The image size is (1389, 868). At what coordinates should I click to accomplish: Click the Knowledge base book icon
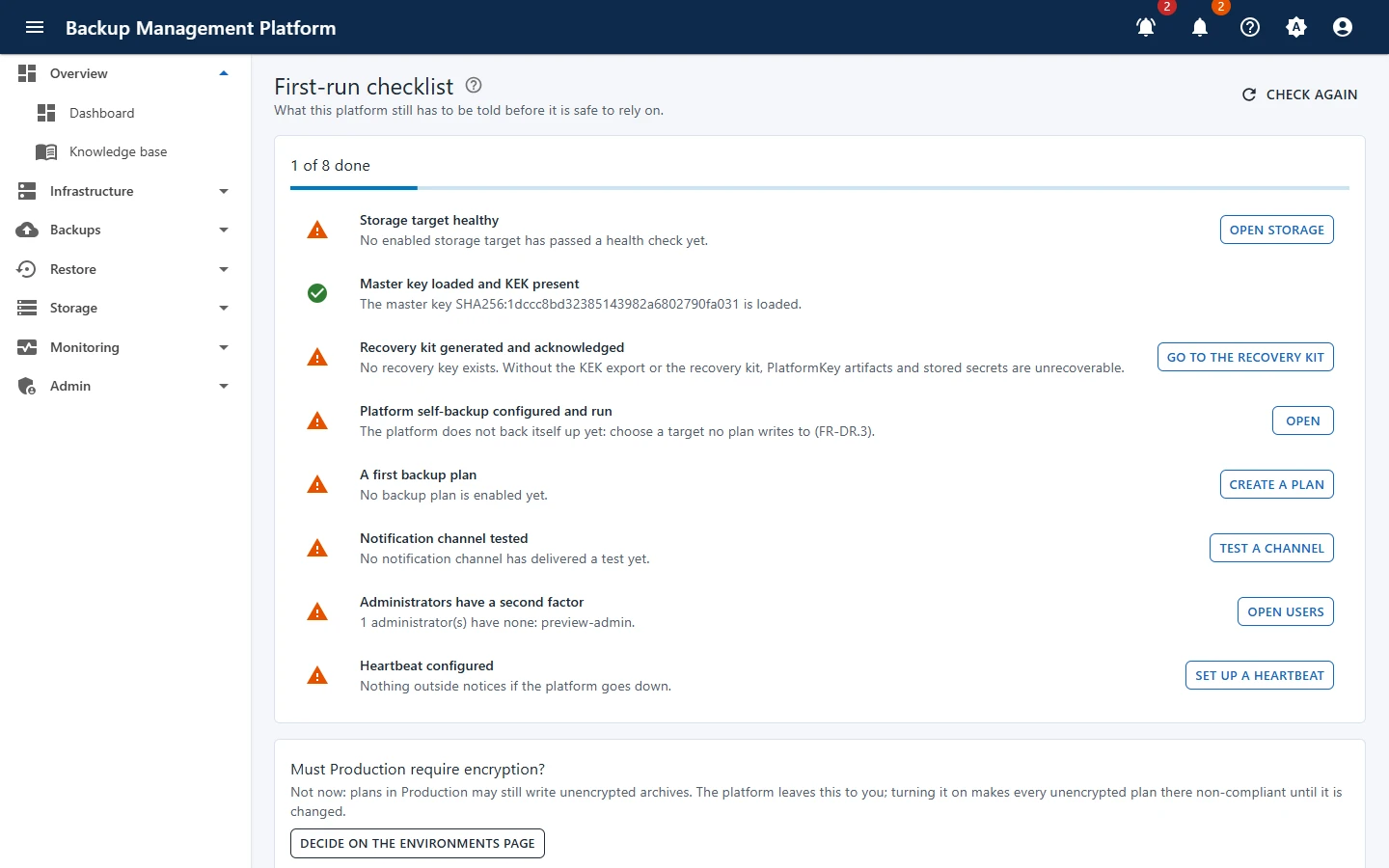46,151
